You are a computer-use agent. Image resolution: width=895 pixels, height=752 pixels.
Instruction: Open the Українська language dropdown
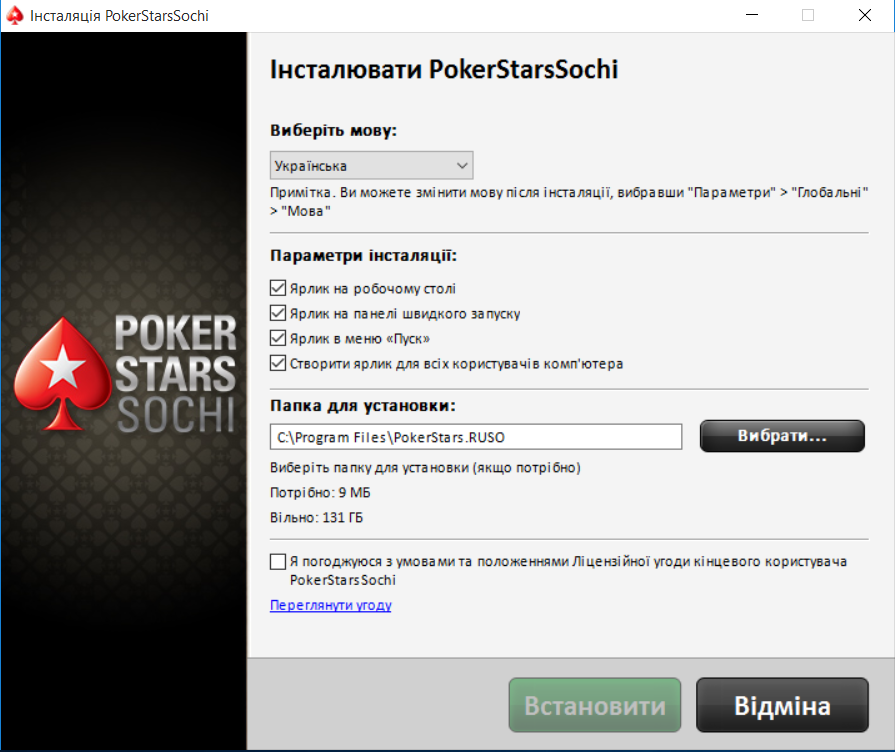click(372, 166)
